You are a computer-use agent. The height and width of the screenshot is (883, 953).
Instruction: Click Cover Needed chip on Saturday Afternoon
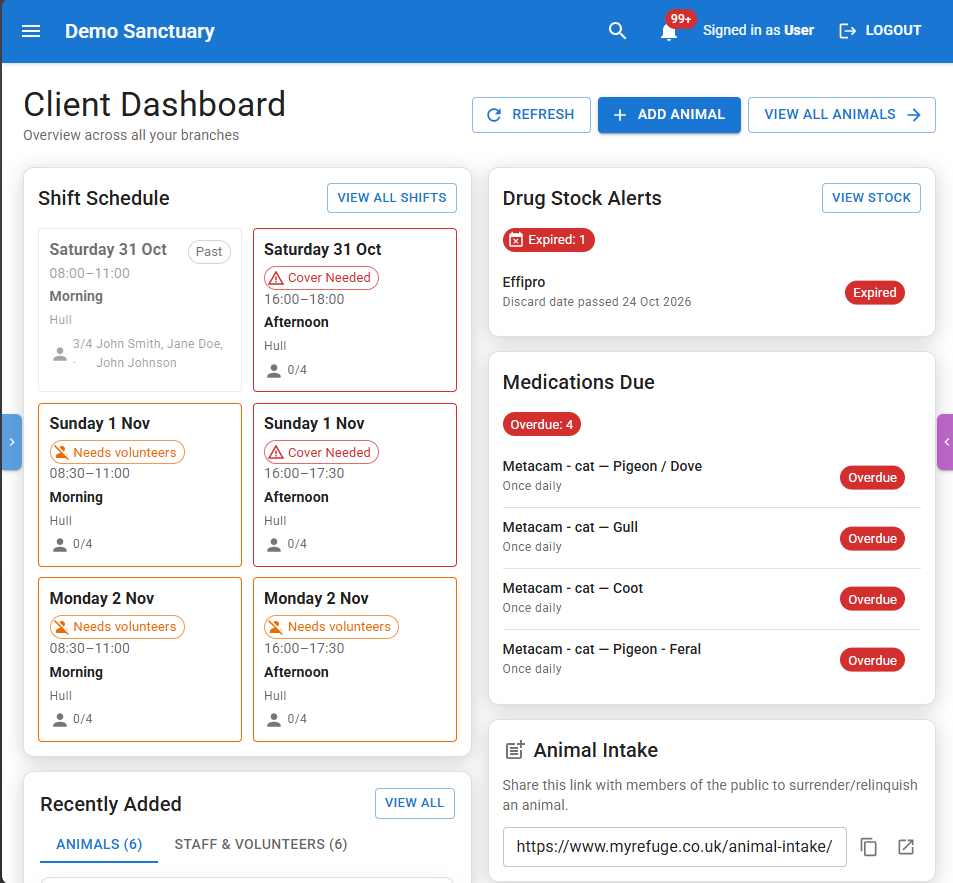tap(321, 278)
